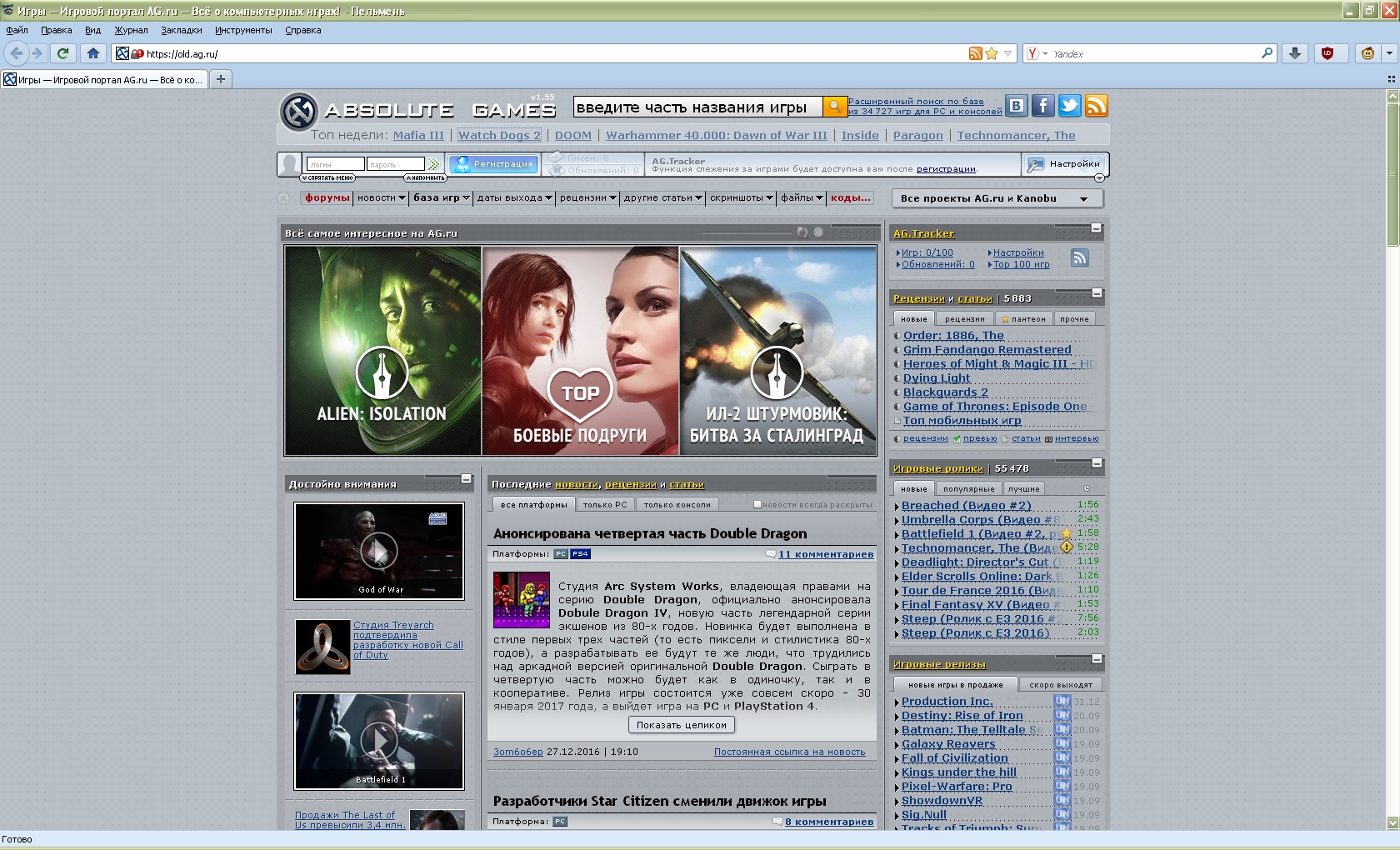1400x850 pixels.
Task: Select the 'пантеон' reviews tab
Action: (1023, 318)
